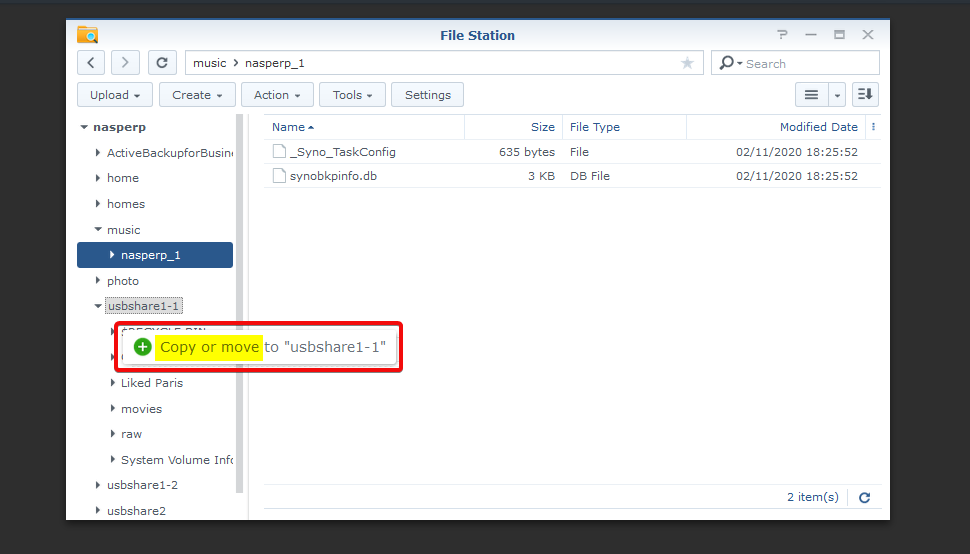Screen dimensions: 970x554
Task: Select the home folder in the tree
Action: 122,178
